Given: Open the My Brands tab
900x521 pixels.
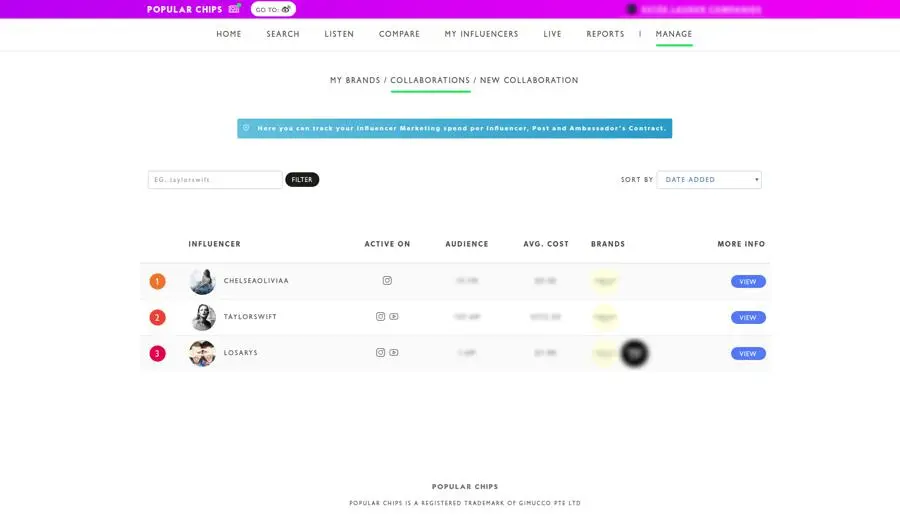Looking at the screenshot, I should tap(355, 80).
